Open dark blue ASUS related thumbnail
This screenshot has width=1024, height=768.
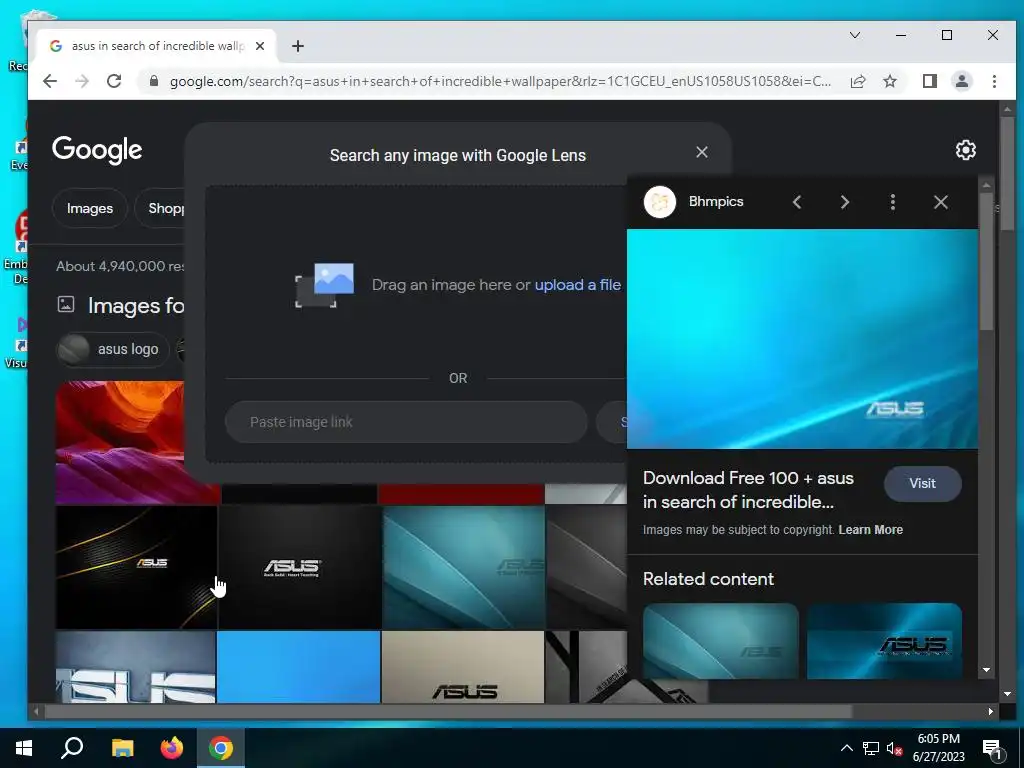pyautogui.click(x=884, y=641)
